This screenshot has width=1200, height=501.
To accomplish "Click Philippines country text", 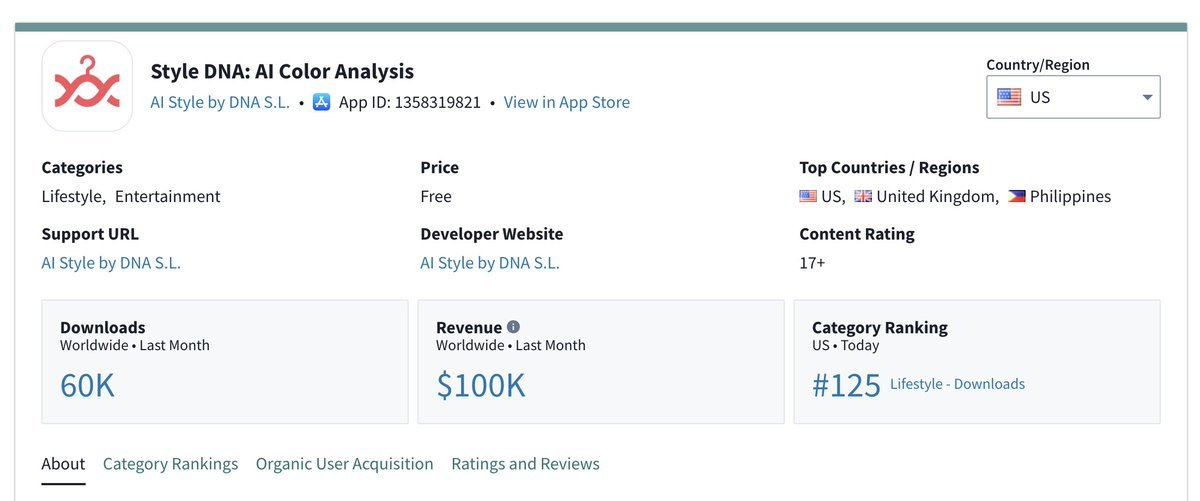I will point(1070,197).
